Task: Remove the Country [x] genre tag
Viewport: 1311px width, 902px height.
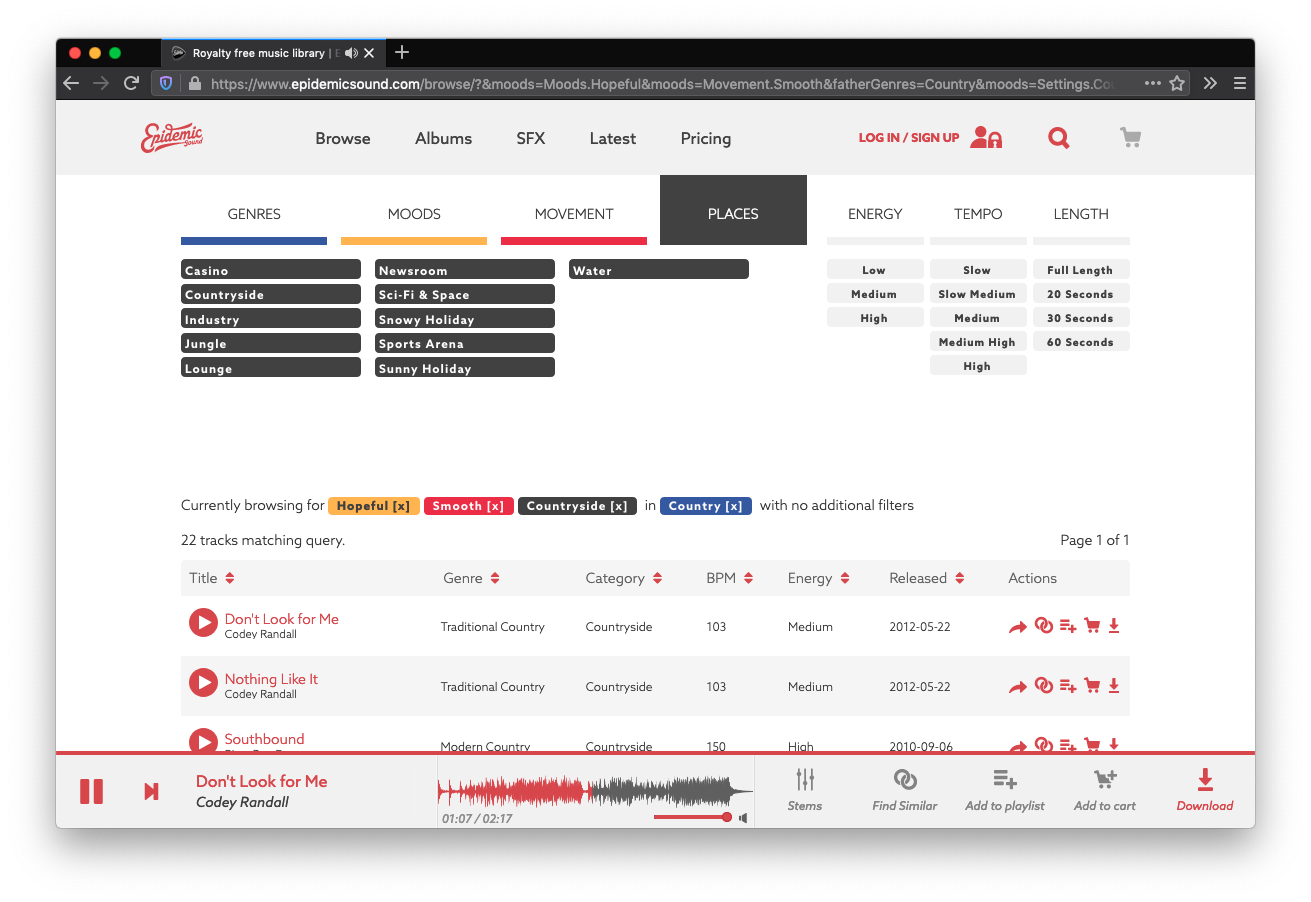Action: (x=706, y=506)
